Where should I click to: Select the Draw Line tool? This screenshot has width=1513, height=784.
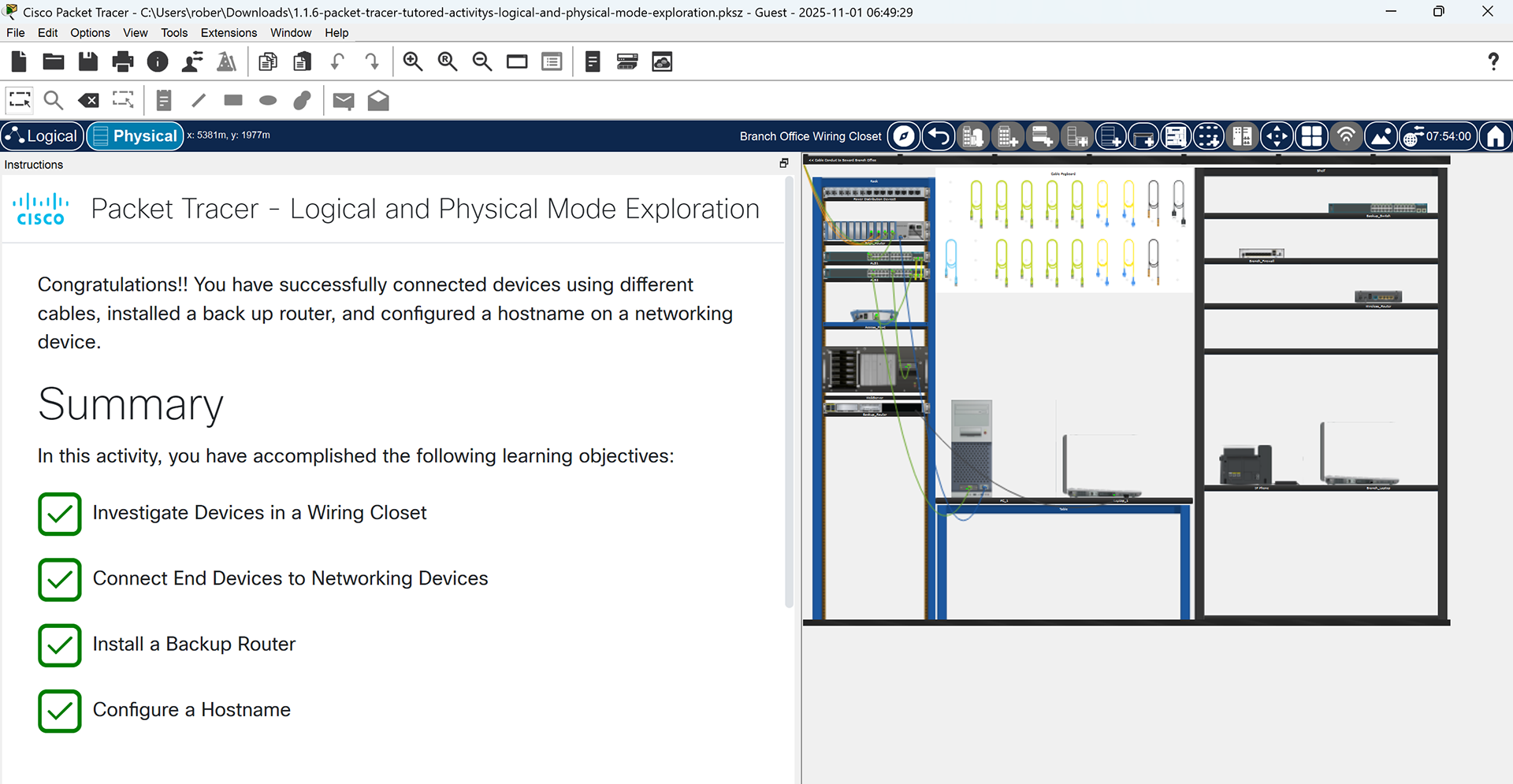point(199,100)
